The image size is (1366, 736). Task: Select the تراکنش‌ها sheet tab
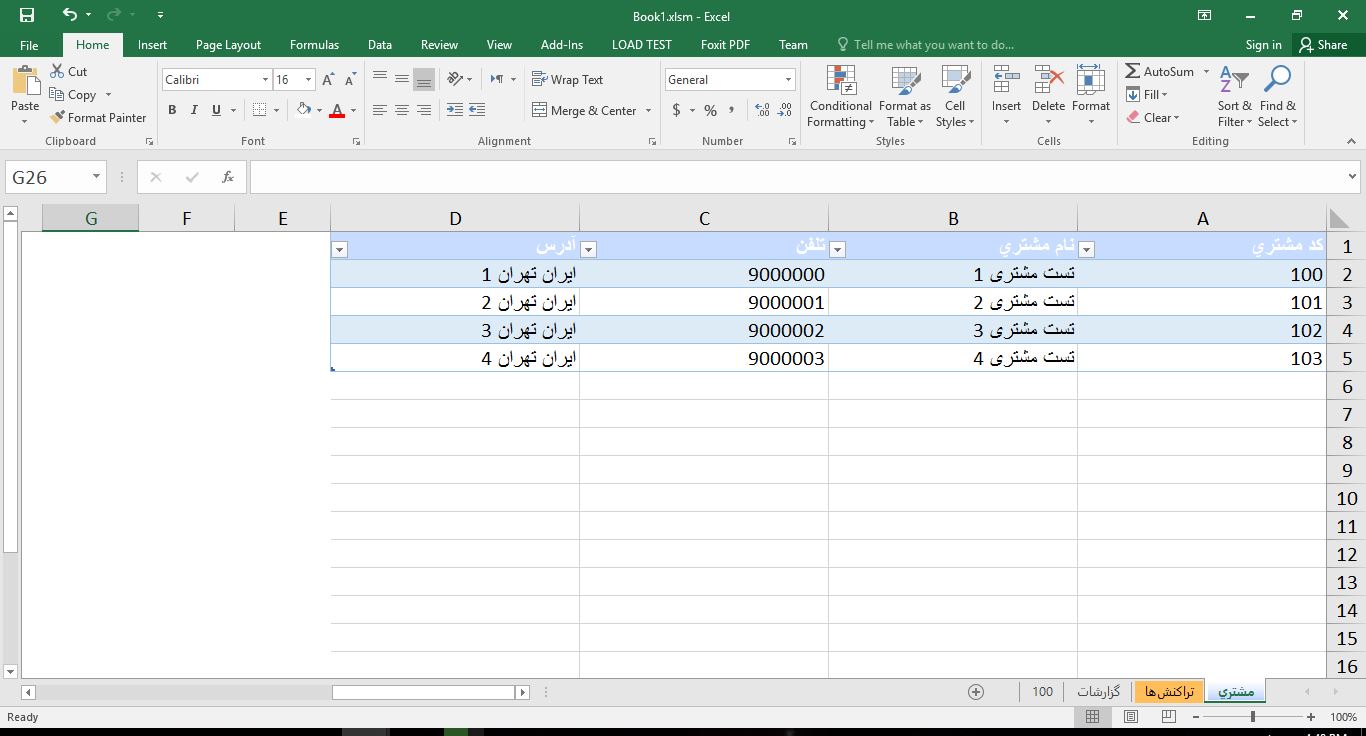1169,691
